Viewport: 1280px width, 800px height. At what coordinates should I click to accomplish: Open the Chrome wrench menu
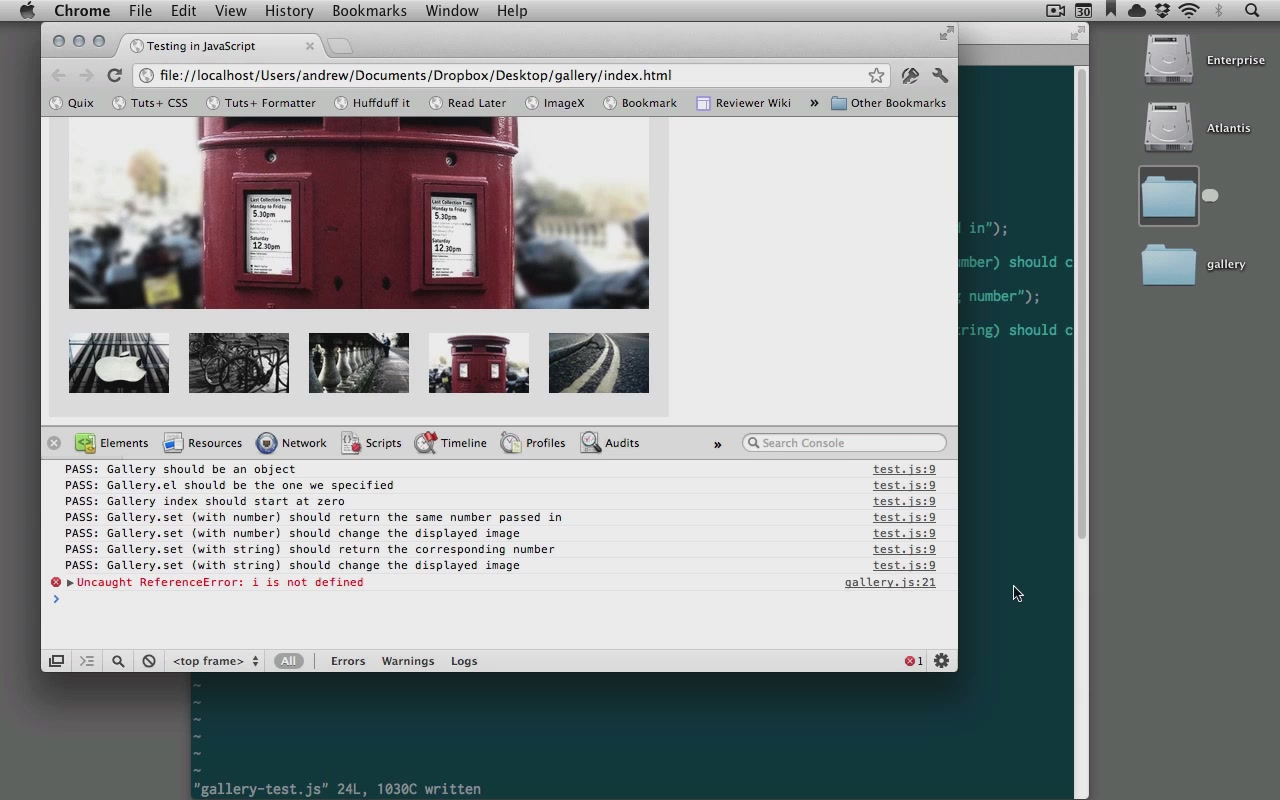(940, 75)
